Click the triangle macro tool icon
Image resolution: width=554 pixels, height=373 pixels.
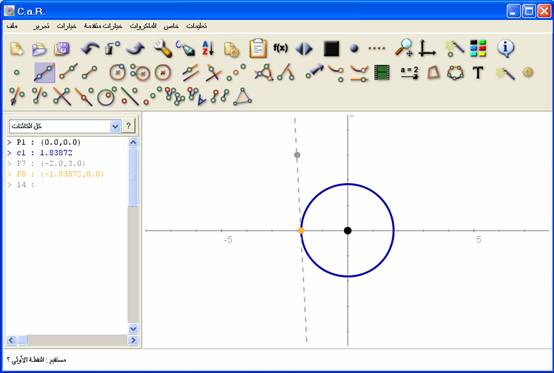pos(243,96)
